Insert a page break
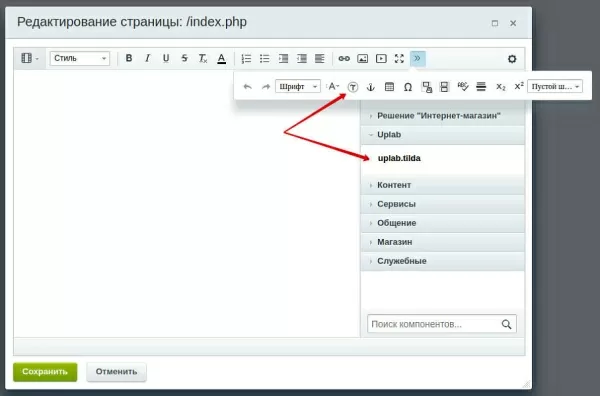The height and width of the screenshot is (396, 600). (444, 87)
